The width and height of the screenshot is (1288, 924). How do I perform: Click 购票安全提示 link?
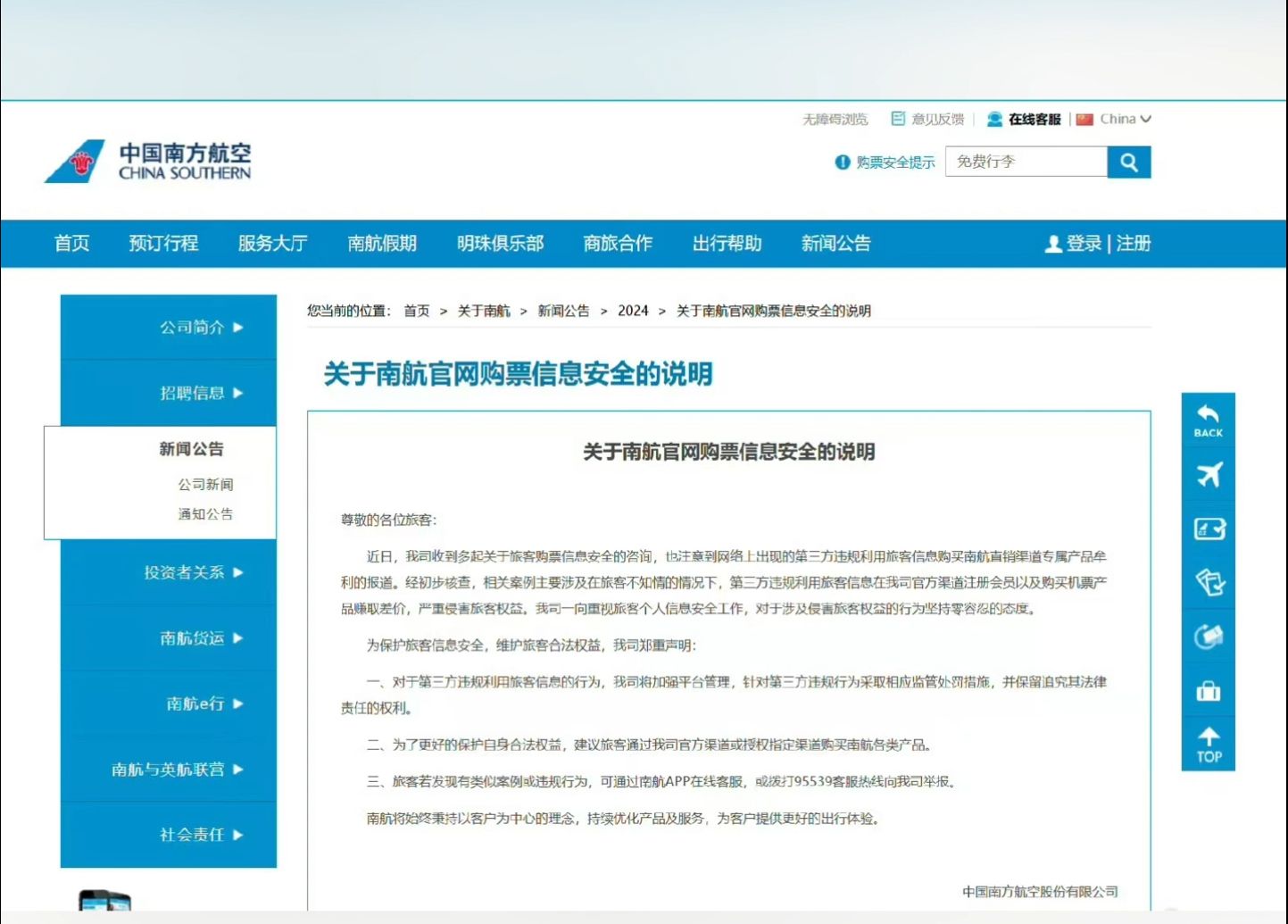point(895,162)
